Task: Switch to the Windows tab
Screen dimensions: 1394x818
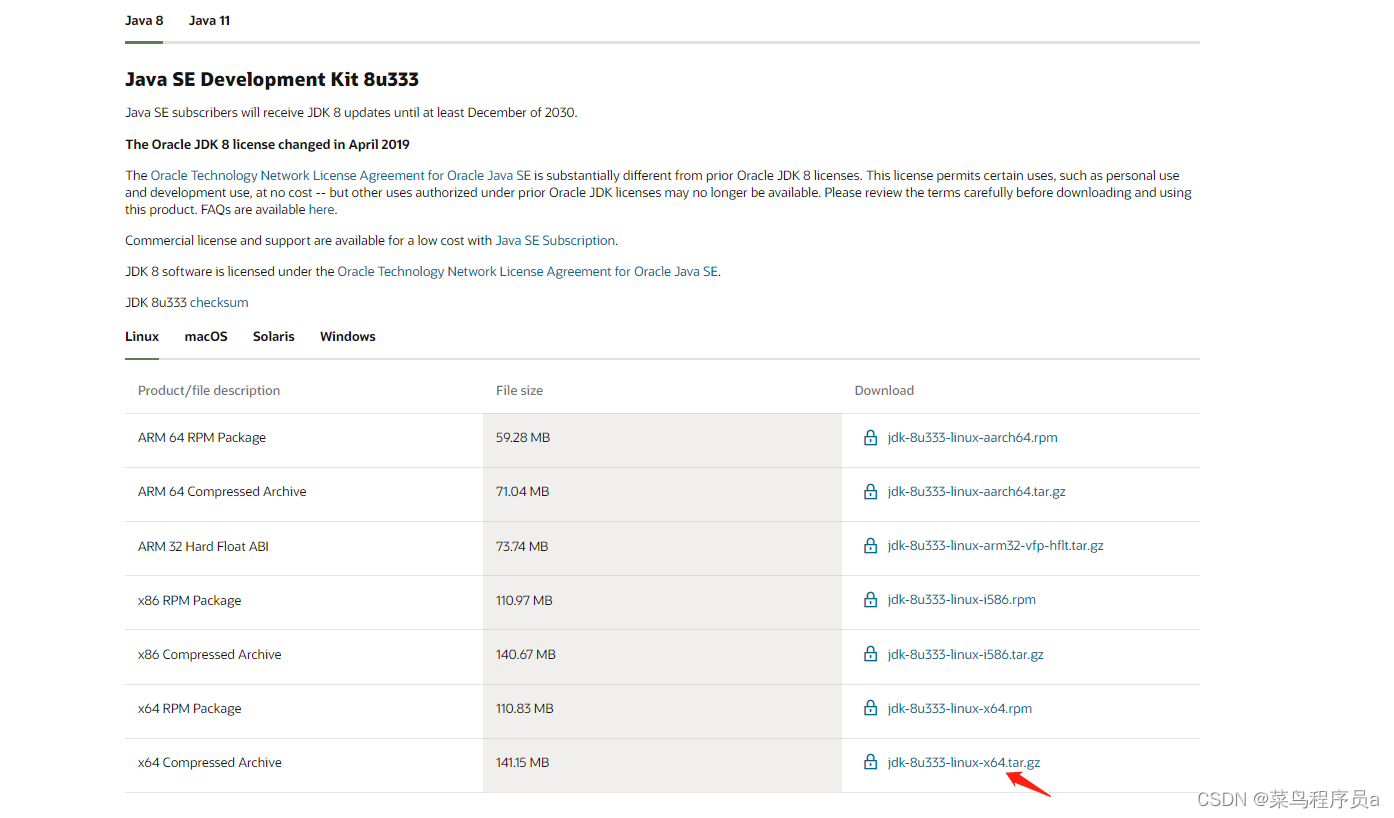Action: (347, 336)
